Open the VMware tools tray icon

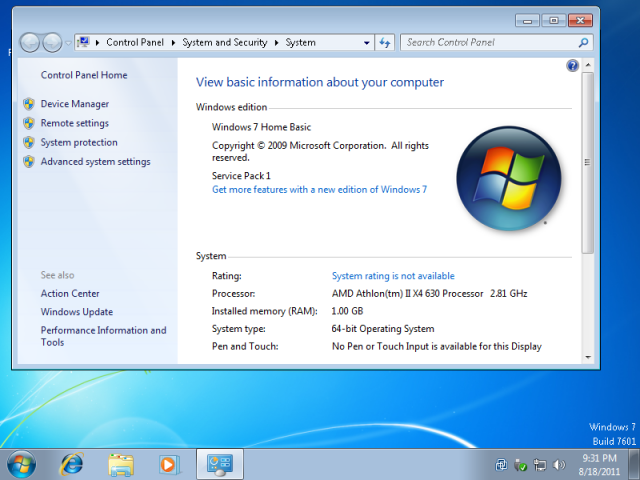[501, 464]
